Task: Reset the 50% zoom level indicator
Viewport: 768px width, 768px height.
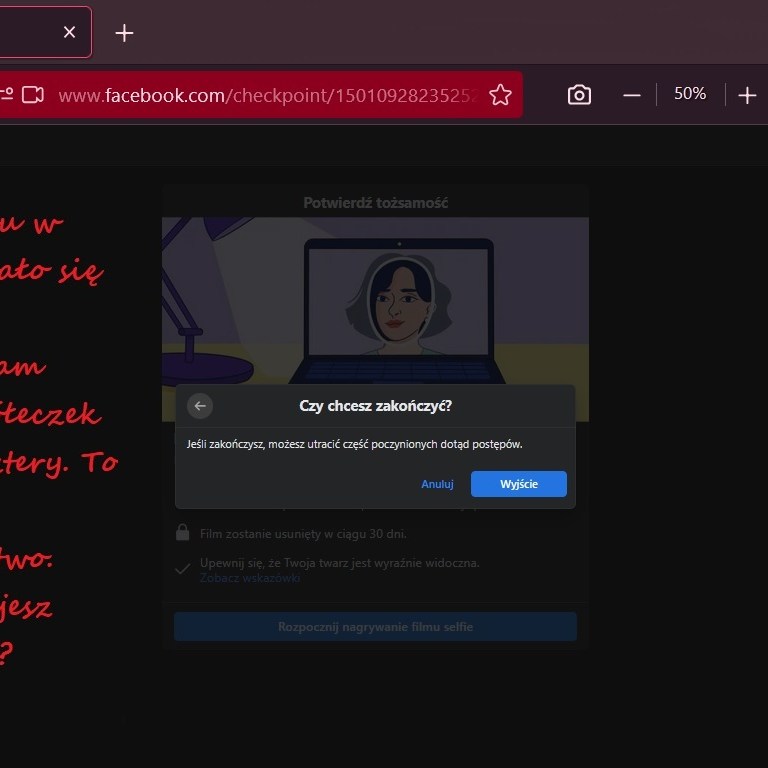Action: [689, 94]
